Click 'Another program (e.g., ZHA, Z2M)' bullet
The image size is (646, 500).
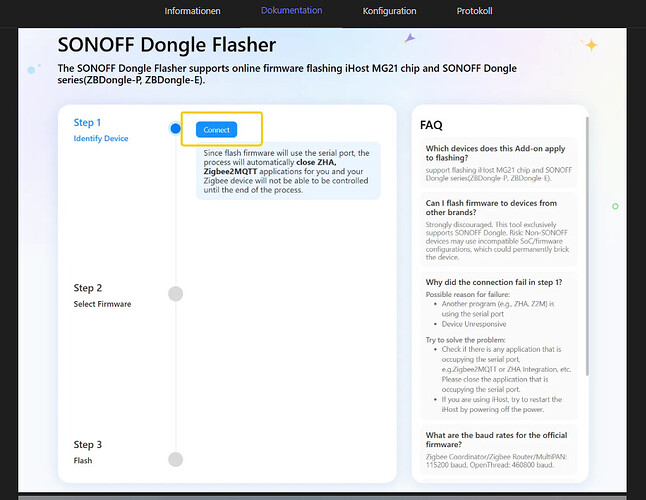tap(498, 309)
